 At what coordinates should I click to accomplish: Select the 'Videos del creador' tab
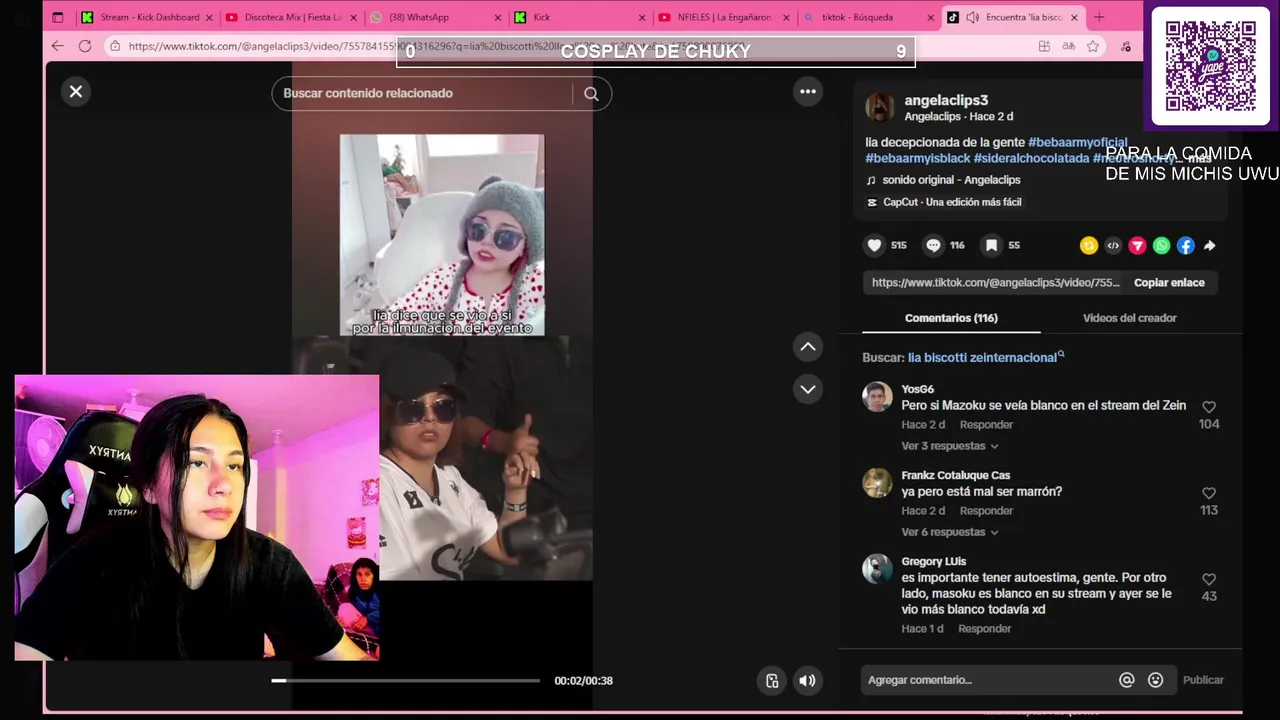click(1129, 318)
